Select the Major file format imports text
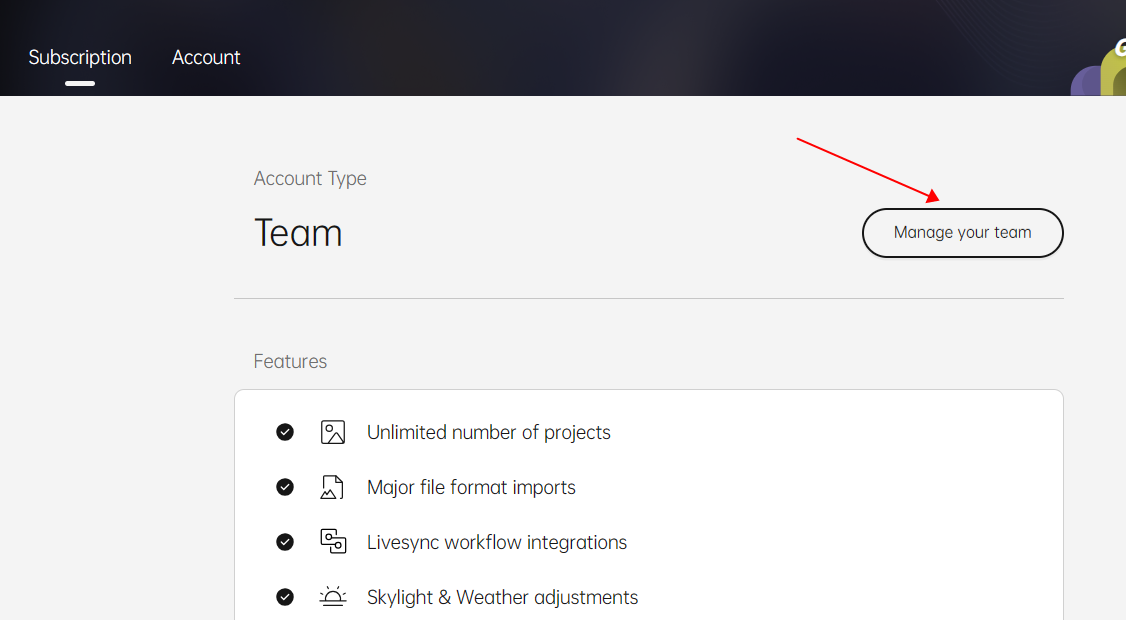Viewport: 1126px width, 620px height. click(471, 488)
